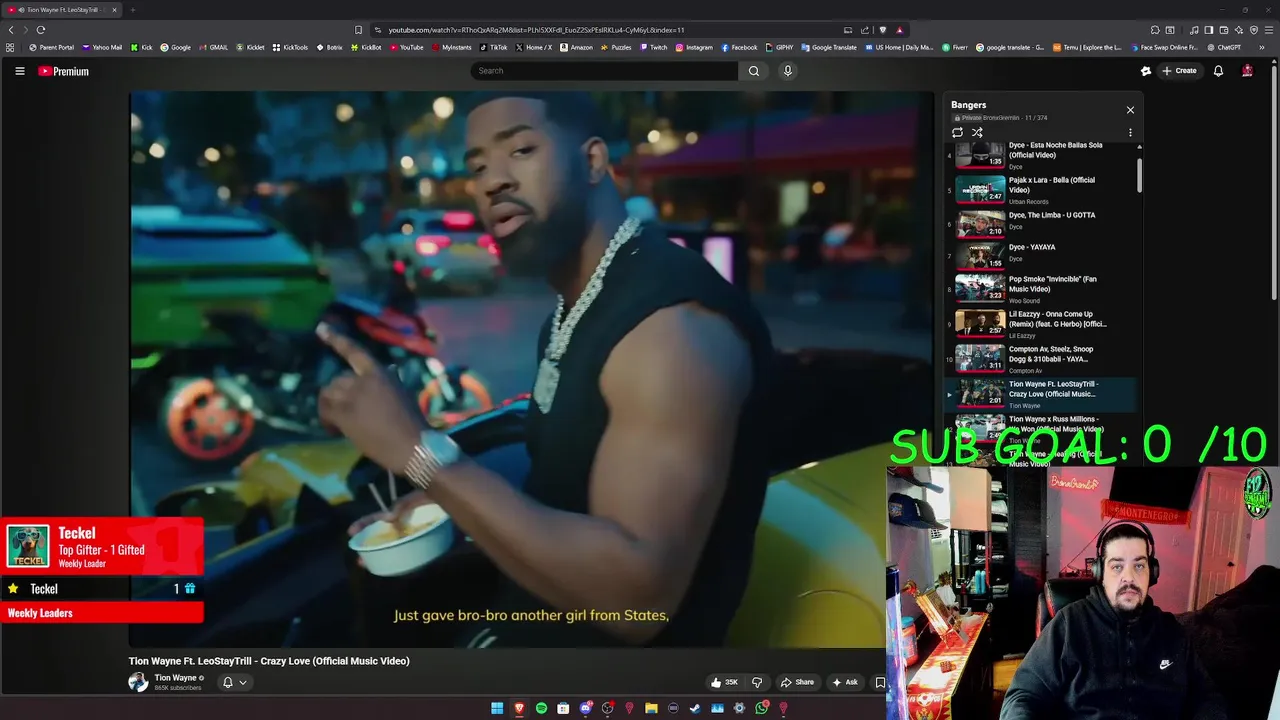Open Brave Rewards triangle icon
Screen dimensions: 1280x720
click(900, 30)
